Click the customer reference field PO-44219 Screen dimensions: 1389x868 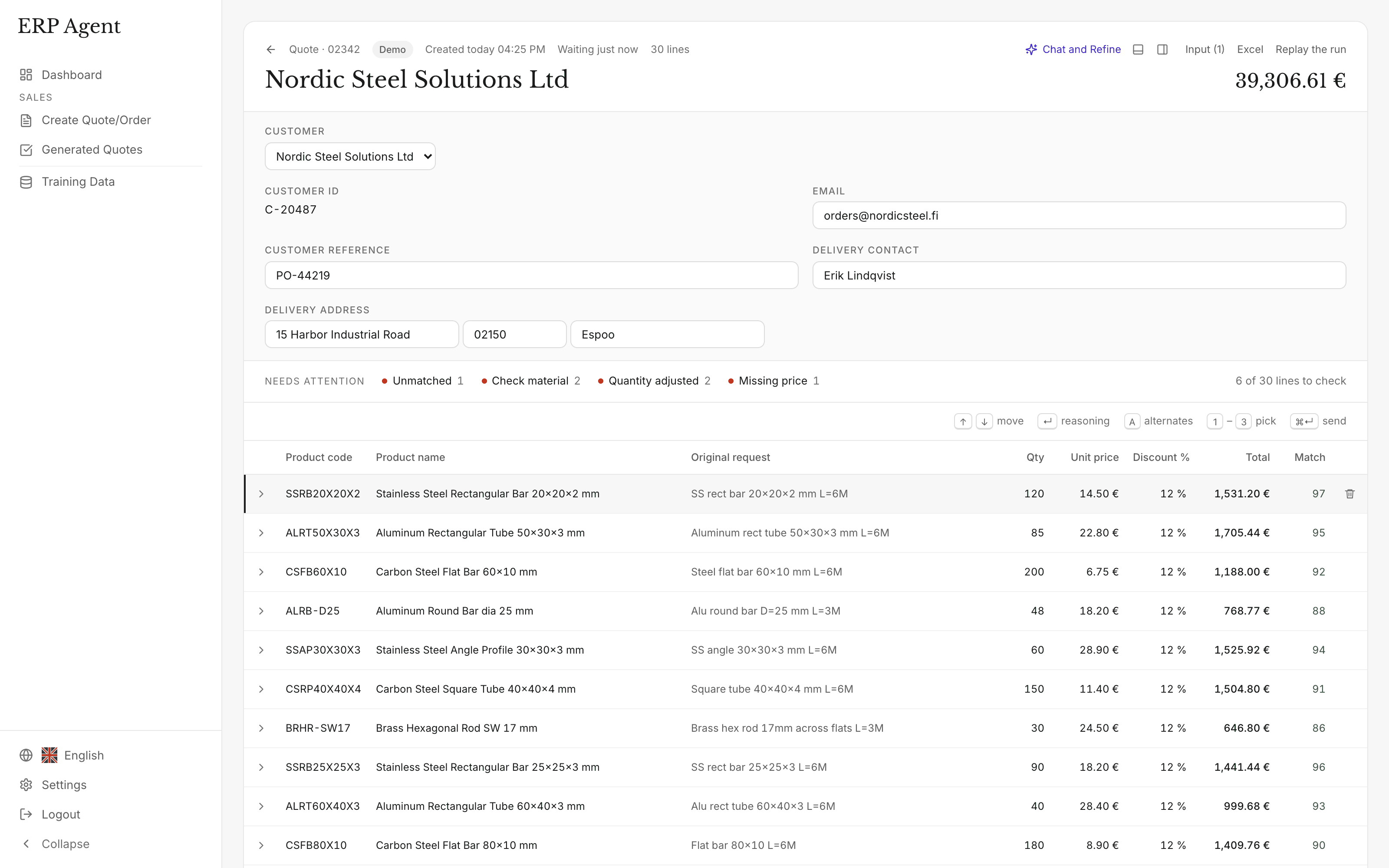tap(531, 276)
